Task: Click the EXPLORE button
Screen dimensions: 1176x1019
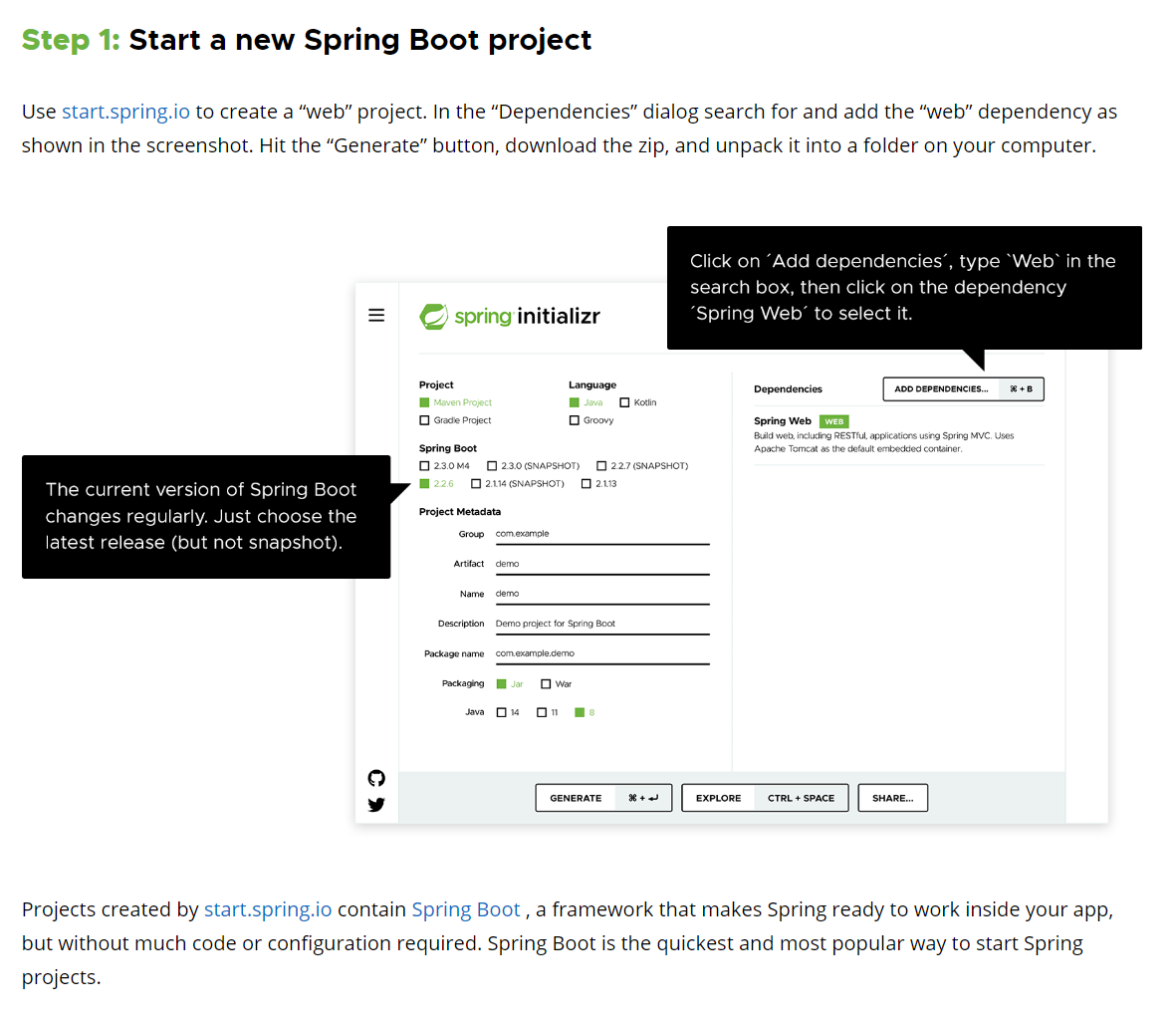Action: (718, 797)
